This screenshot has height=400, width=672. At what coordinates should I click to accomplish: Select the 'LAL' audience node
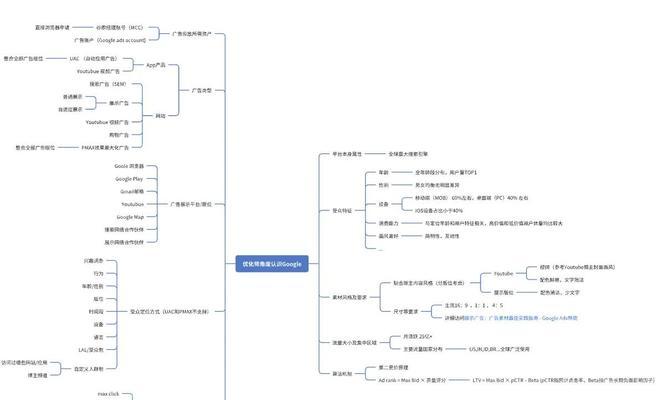(x=91, y=350)
